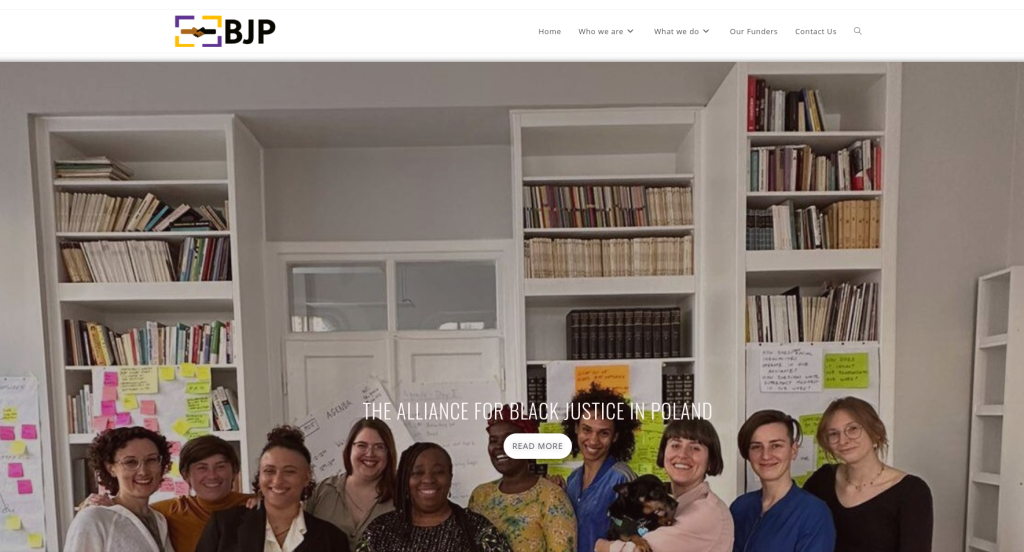Open the What we do menu
This screenshot has height=552, width=1024.
pyautogui.click(x=676, y=31)
